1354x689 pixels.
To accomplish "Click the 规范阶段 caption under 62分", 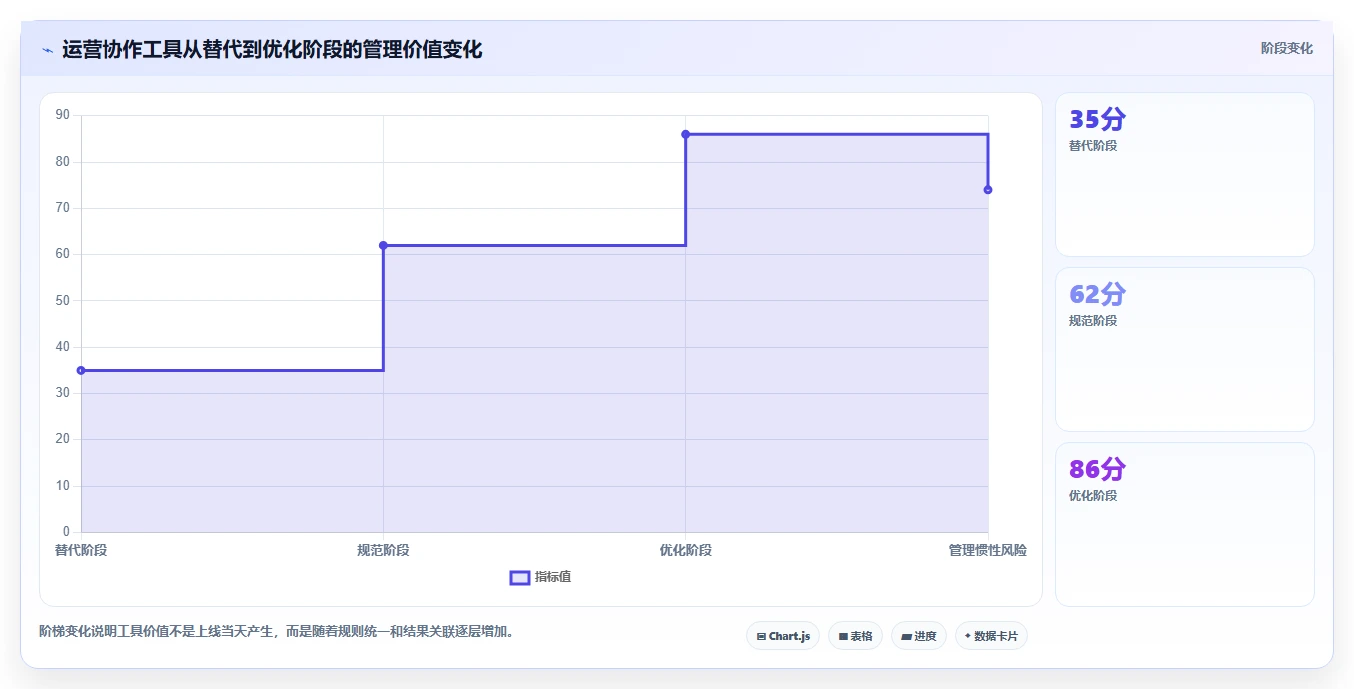I will click(1093, 320).
